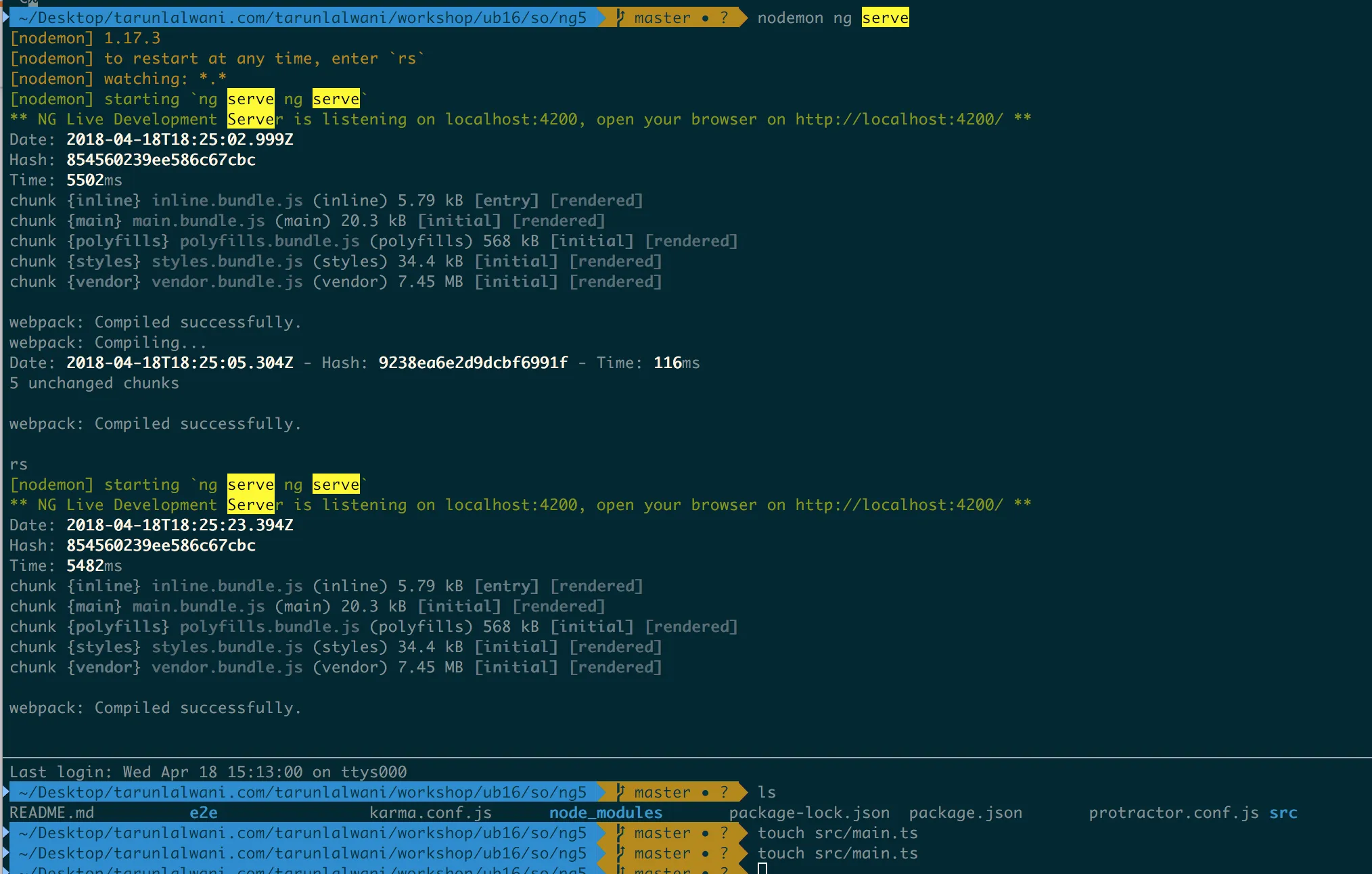Click the 'Last login' line in bottom pane

(x=208, y=772)
